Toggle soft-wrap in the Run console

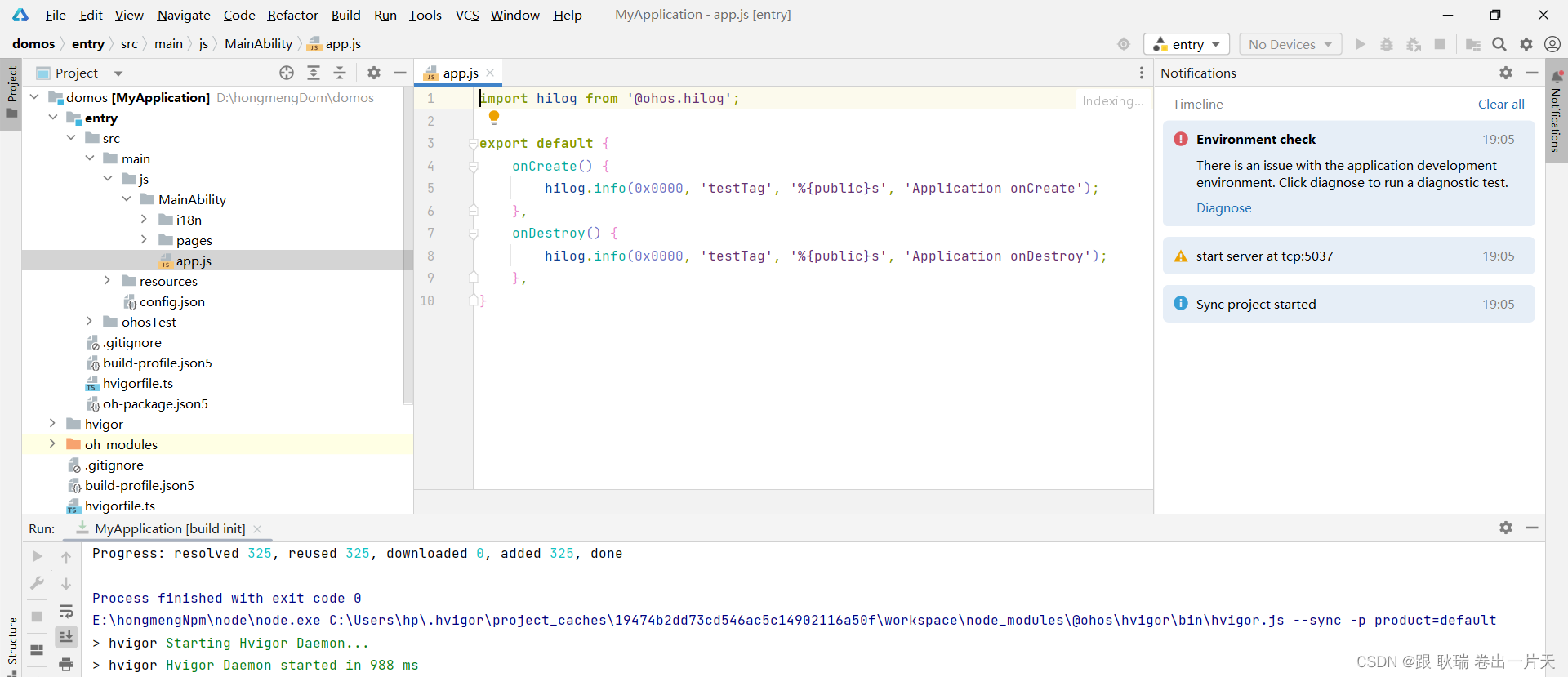click(x=66, y=611)
